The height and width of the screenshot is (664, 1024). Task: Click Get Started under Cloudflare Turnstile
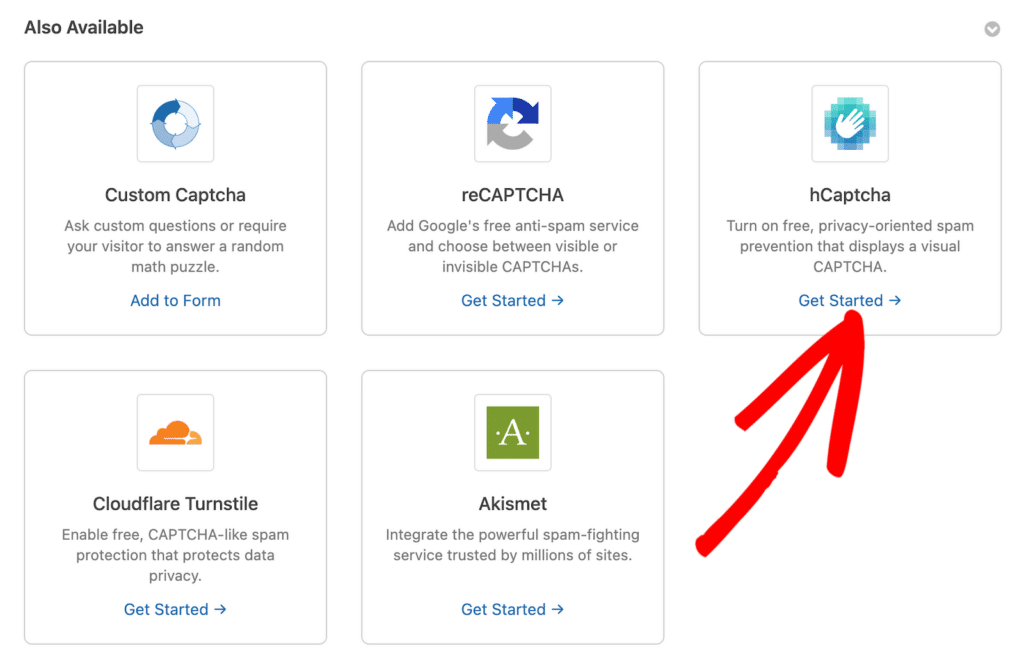click(x=175, y=609)
